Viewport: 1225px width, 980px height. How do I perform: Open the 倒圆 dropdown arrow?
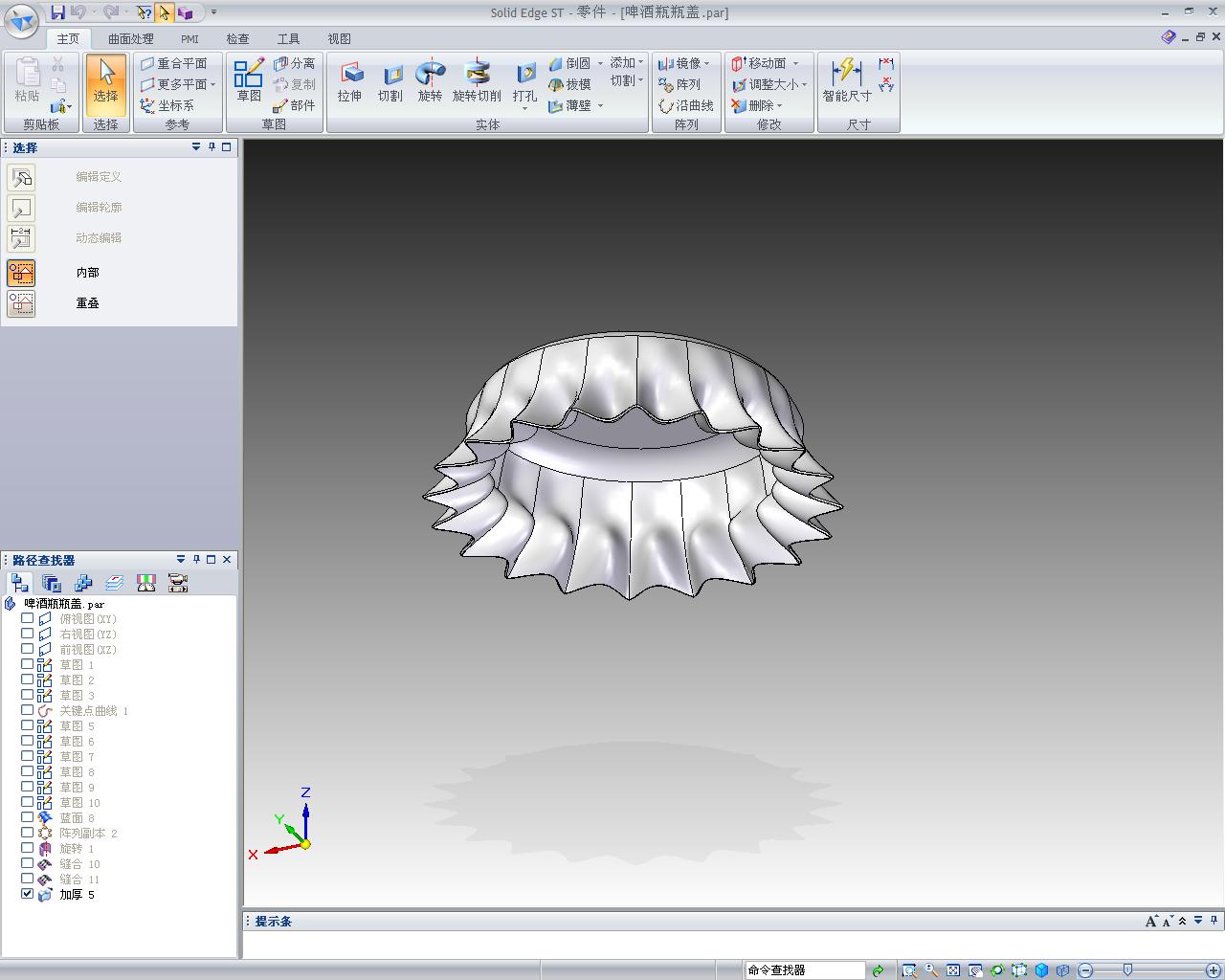600,63
